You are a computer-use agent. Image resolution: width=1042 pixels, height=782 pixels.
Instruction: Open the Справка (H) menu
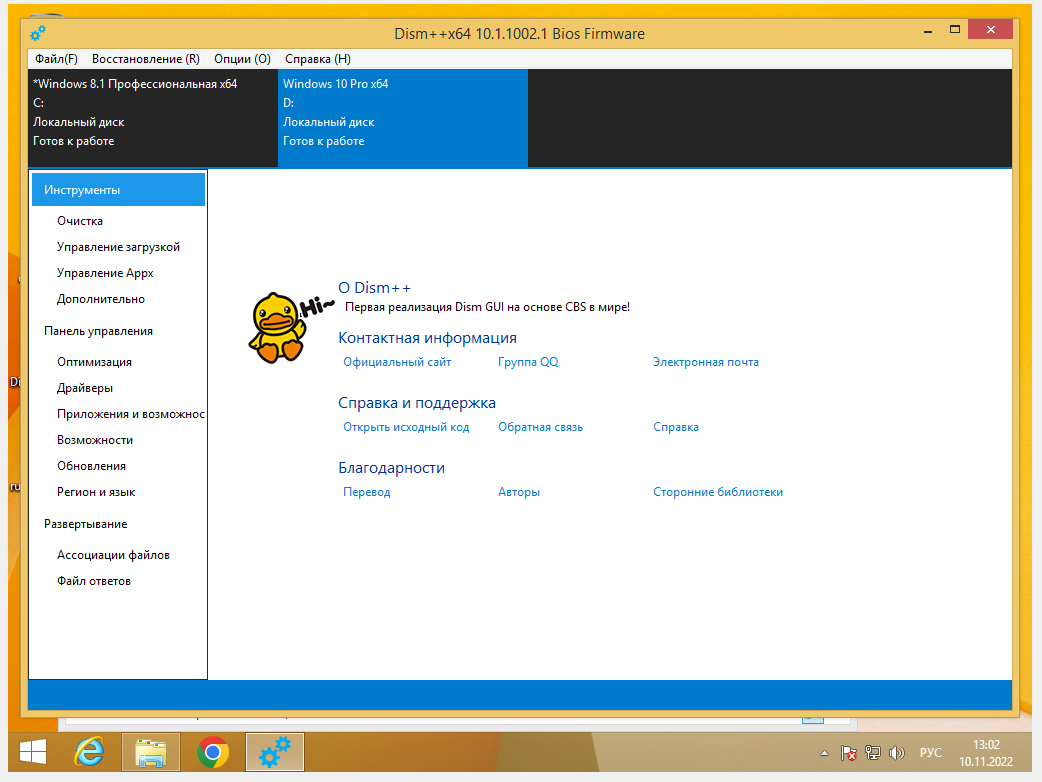318,59
